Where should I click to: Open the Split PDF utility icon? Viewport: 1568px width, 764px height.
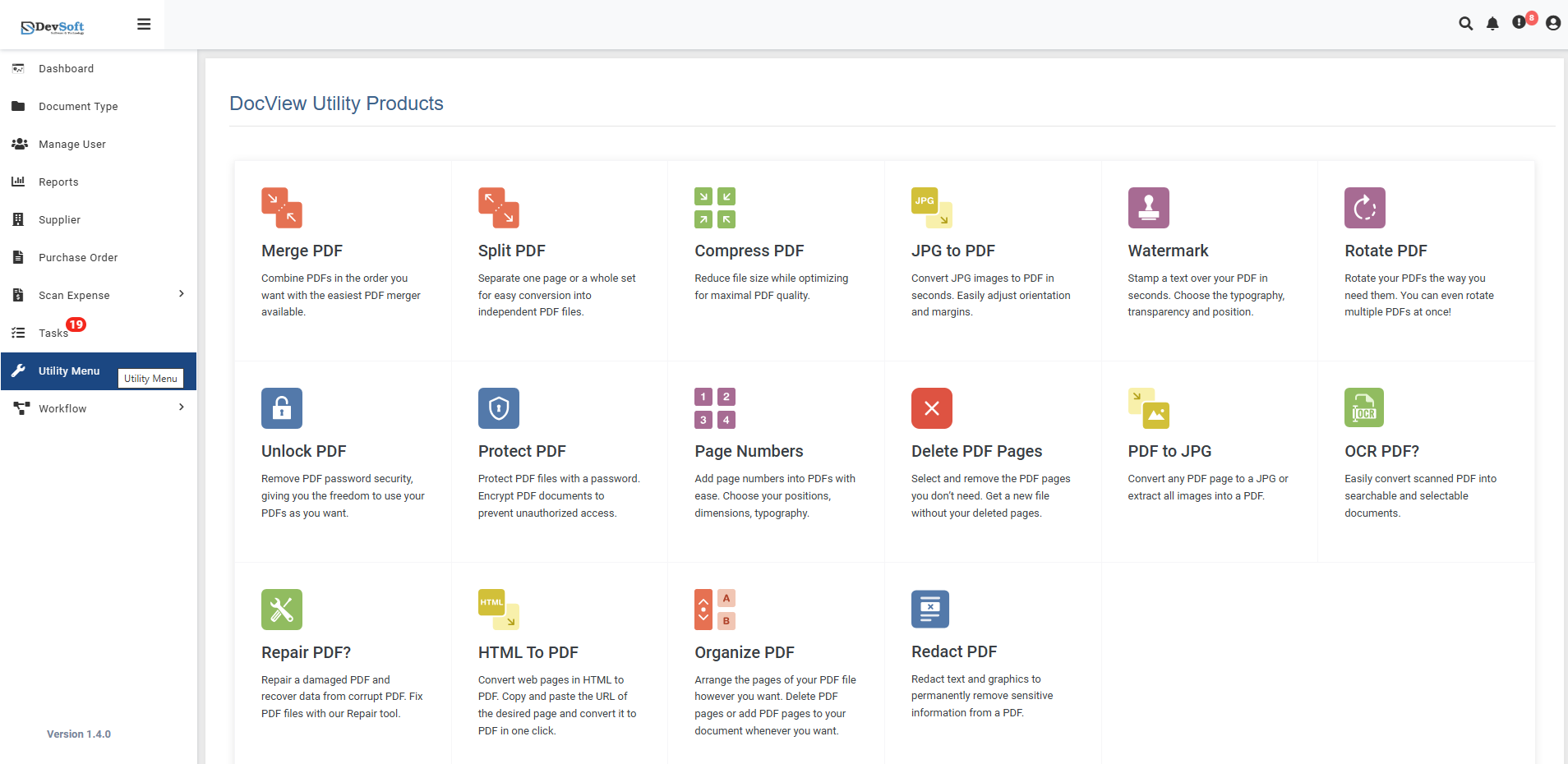pyautogui.click(x=498, y=207)
